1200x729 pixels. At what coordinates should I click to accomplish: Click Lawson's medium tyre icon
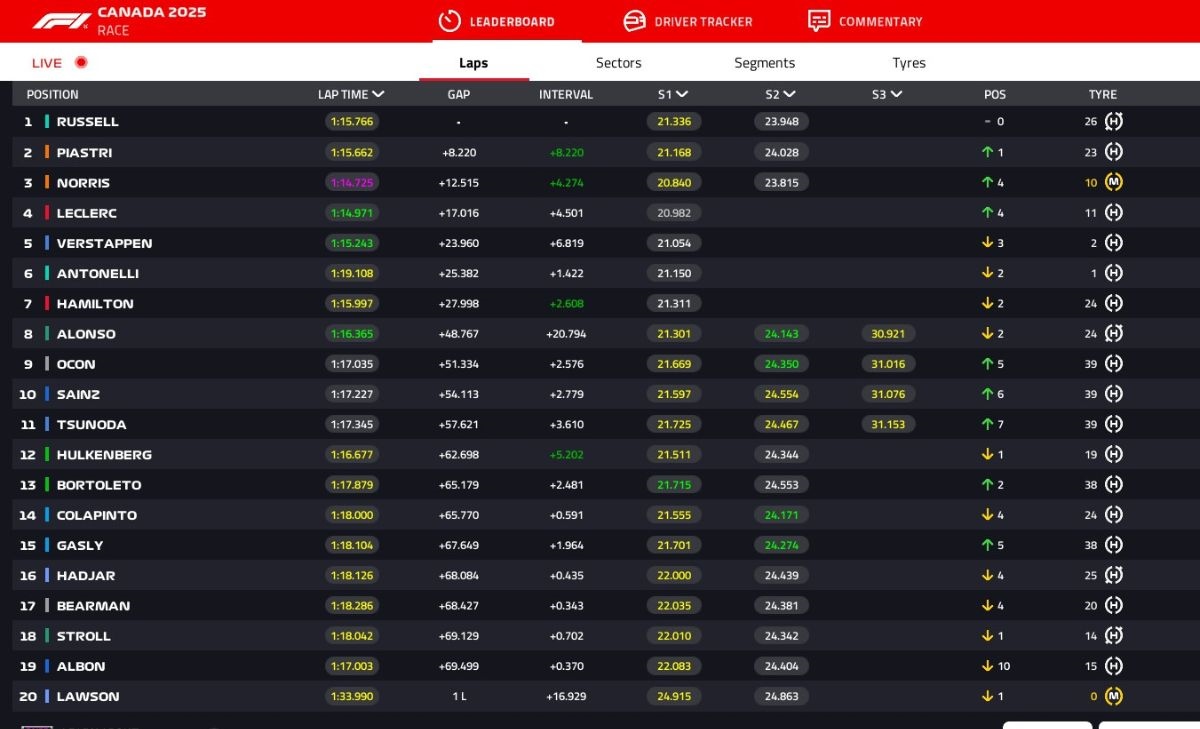pos(1113,696)
